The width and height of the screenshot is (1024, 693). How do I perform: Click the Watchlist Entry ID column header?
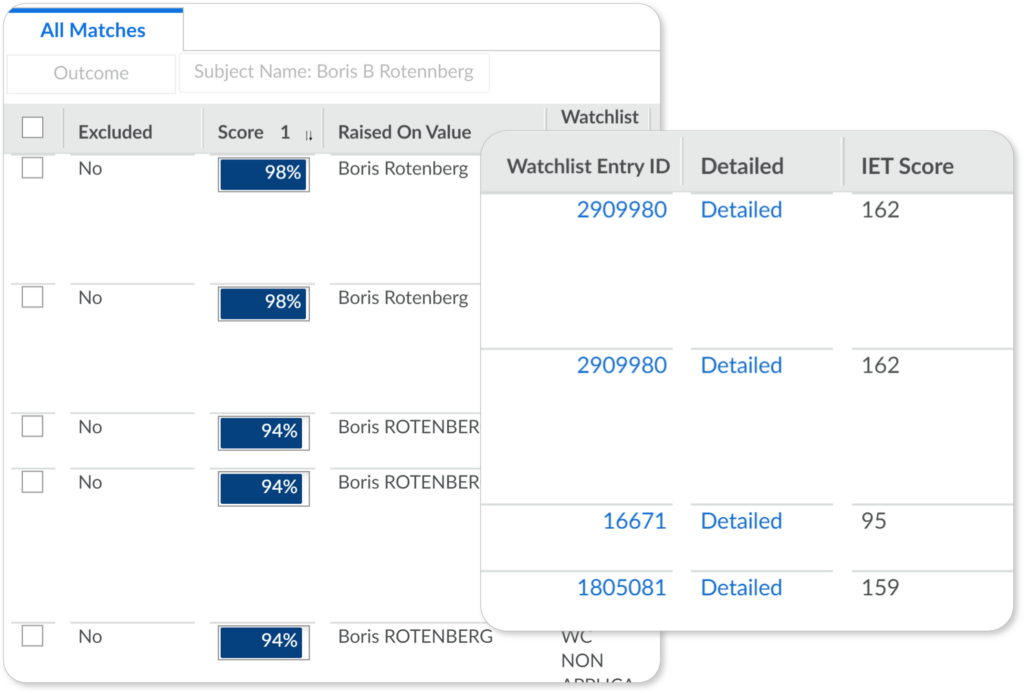point(588,166)
